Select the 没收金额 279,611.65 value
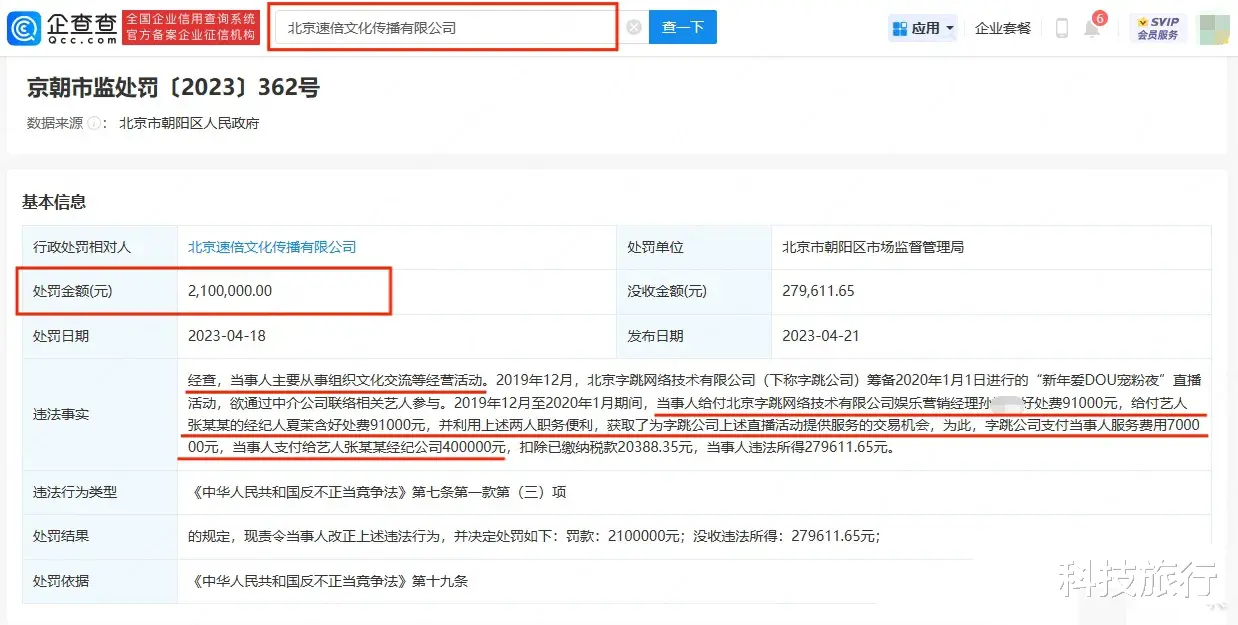 point(818,291)
